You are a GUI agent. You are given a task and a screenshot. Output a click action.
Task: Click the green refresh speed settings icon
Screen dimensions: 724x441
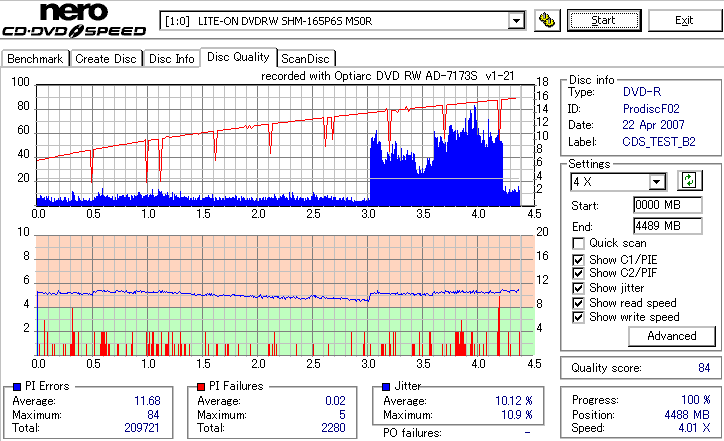[x=689, y=181]
